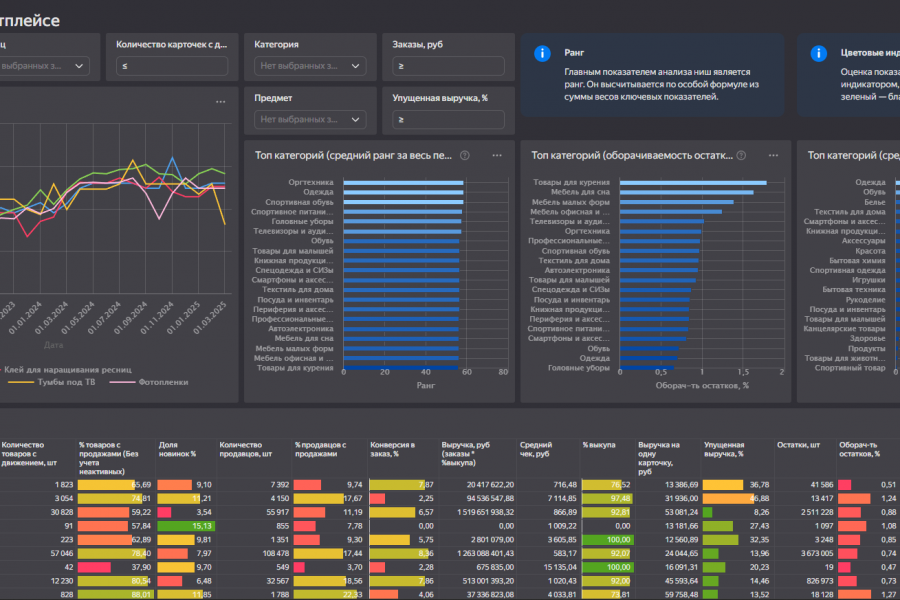Toggle Фотопленки legend series

pos(149,382)
